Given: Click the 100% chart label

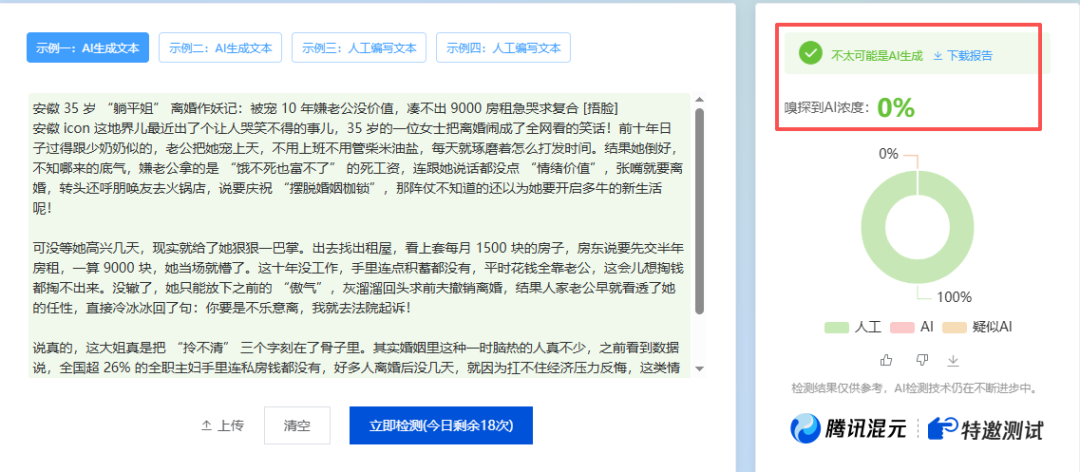Looking at the screenshot, I should pos(954,298).
